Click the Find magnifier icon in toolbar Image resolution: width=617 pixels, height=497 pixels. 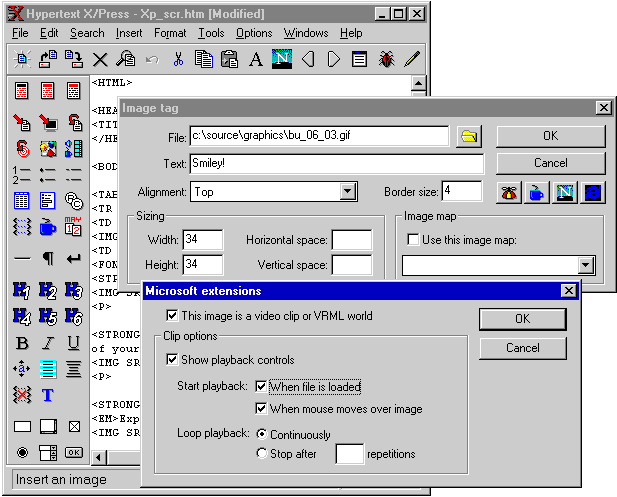pos(126,59)
